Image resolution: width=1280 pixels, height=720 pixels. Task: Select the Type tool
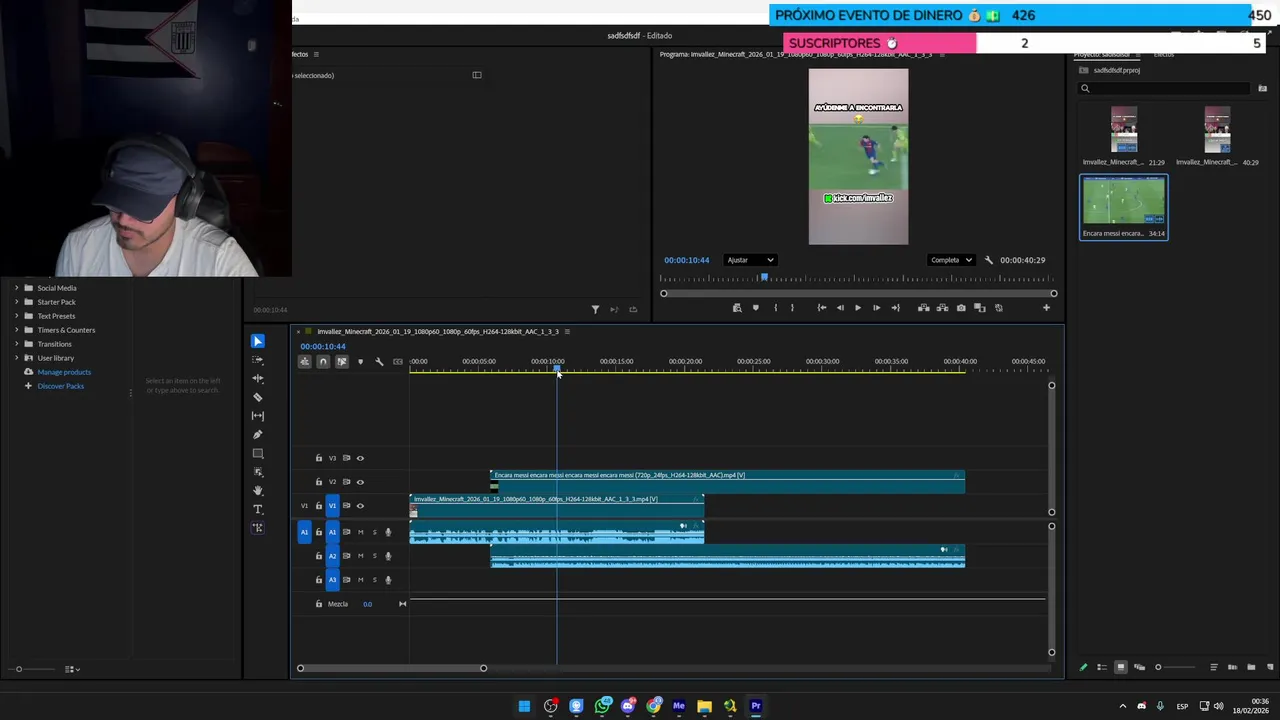(x=258, y=509)
